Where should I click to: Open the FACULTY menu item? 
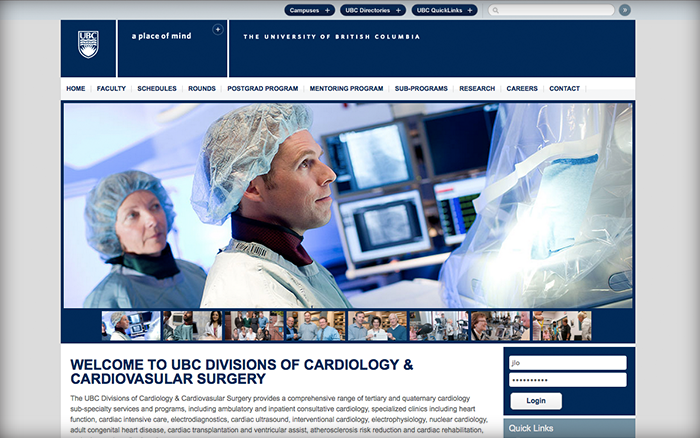[111, 88]
